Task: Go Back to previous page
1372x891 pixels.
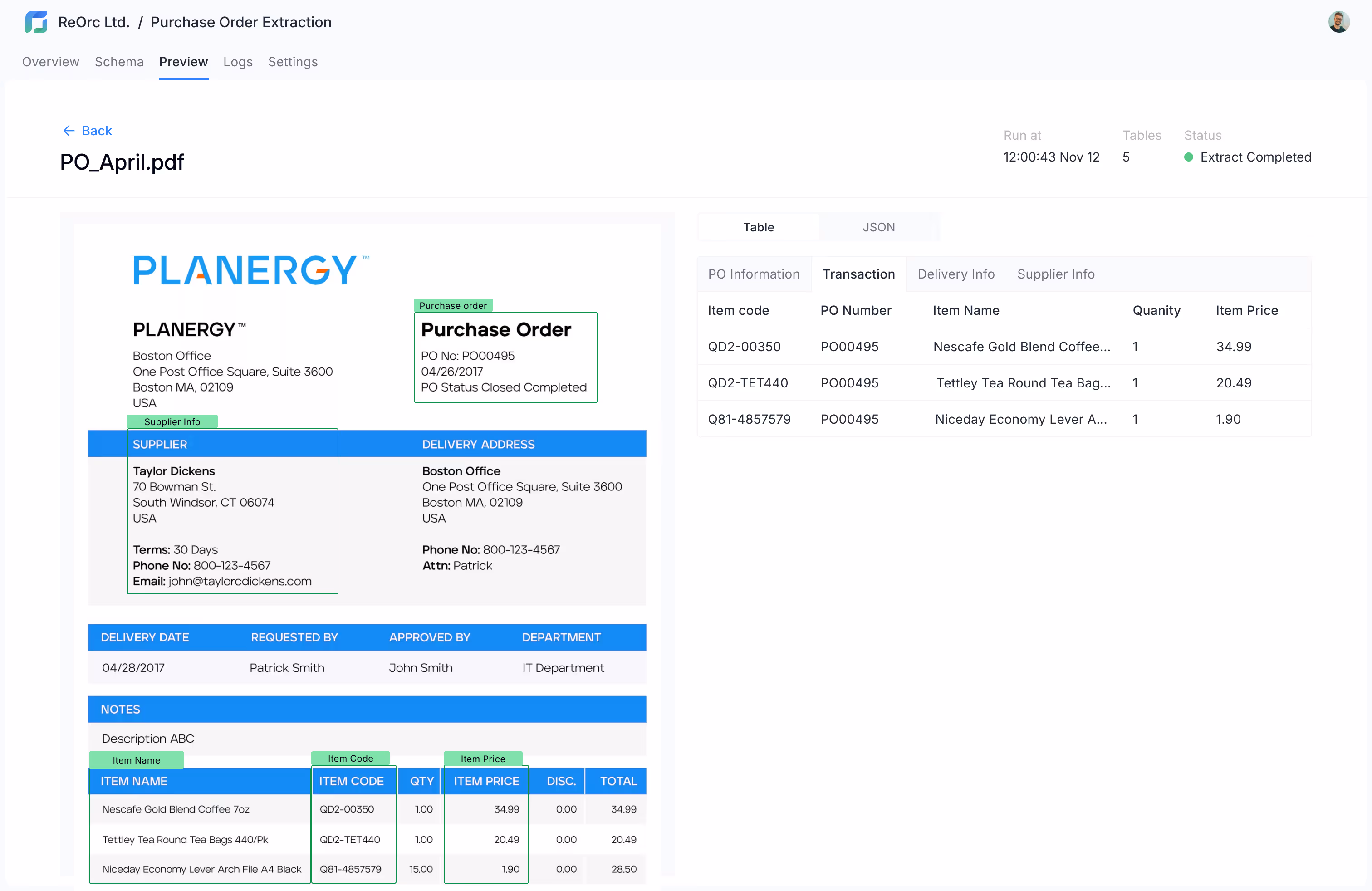Action: coord(87,131)
